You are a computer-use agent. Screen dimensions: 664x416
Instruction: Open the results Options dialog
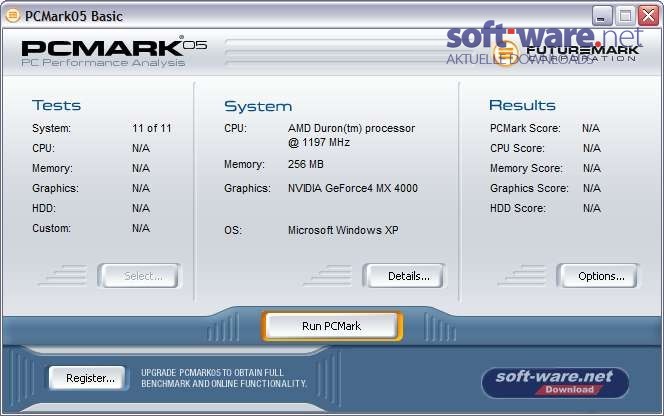[598, 276]
